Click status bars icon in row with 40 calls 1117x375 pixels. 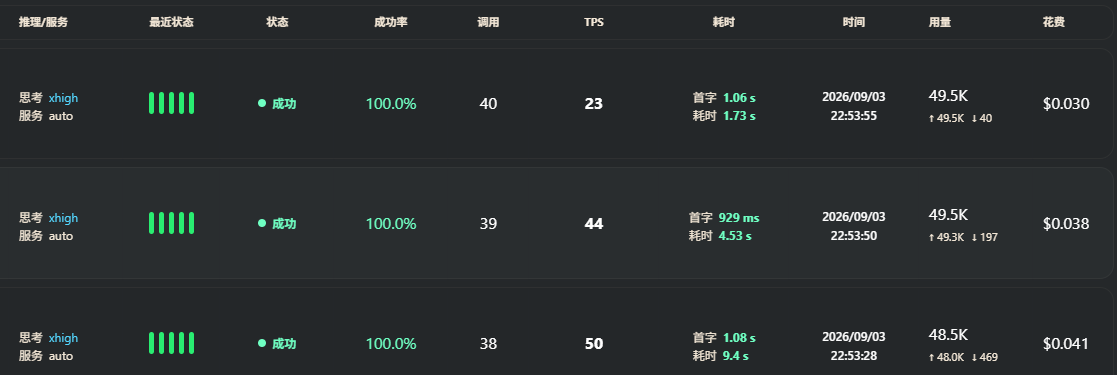172,103
